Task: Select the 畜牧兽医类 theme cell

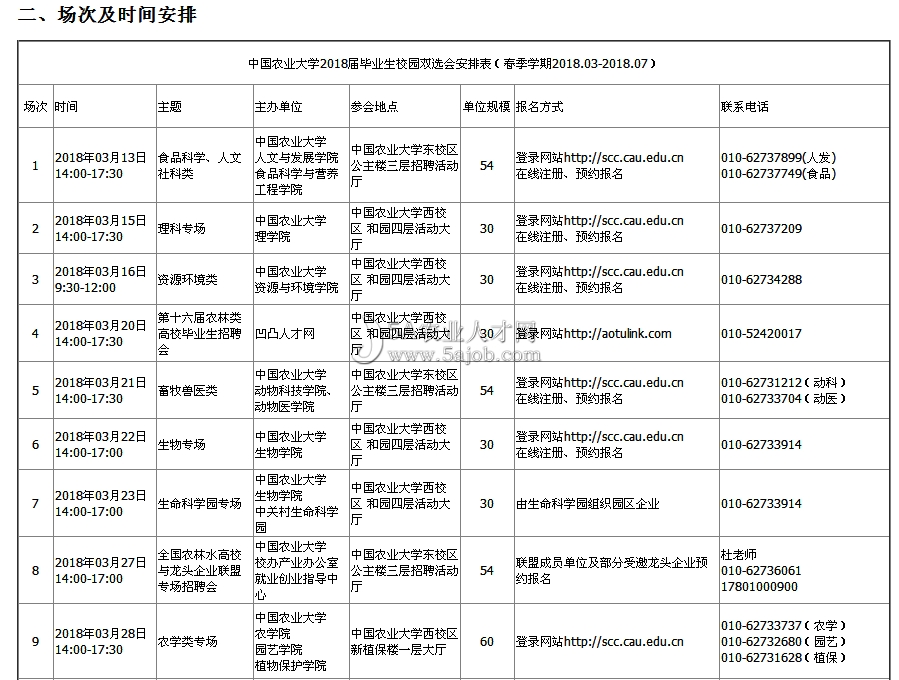Action: (187, 391)
